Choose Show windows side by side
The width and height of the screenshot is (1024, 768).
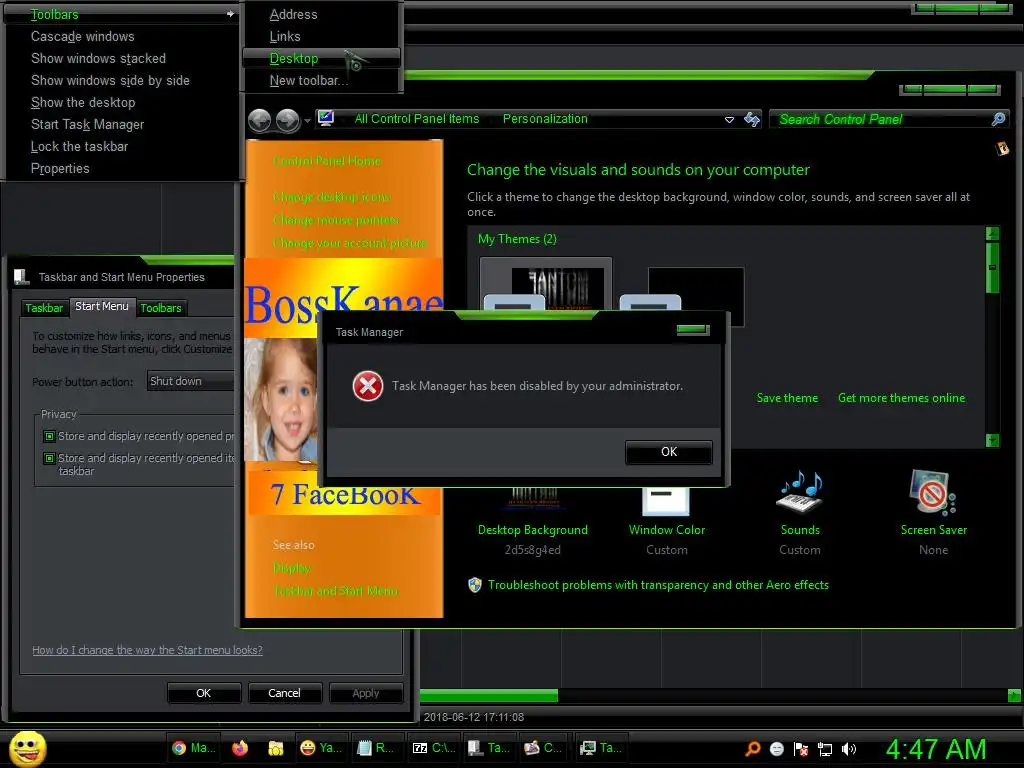tap(121, 80)
